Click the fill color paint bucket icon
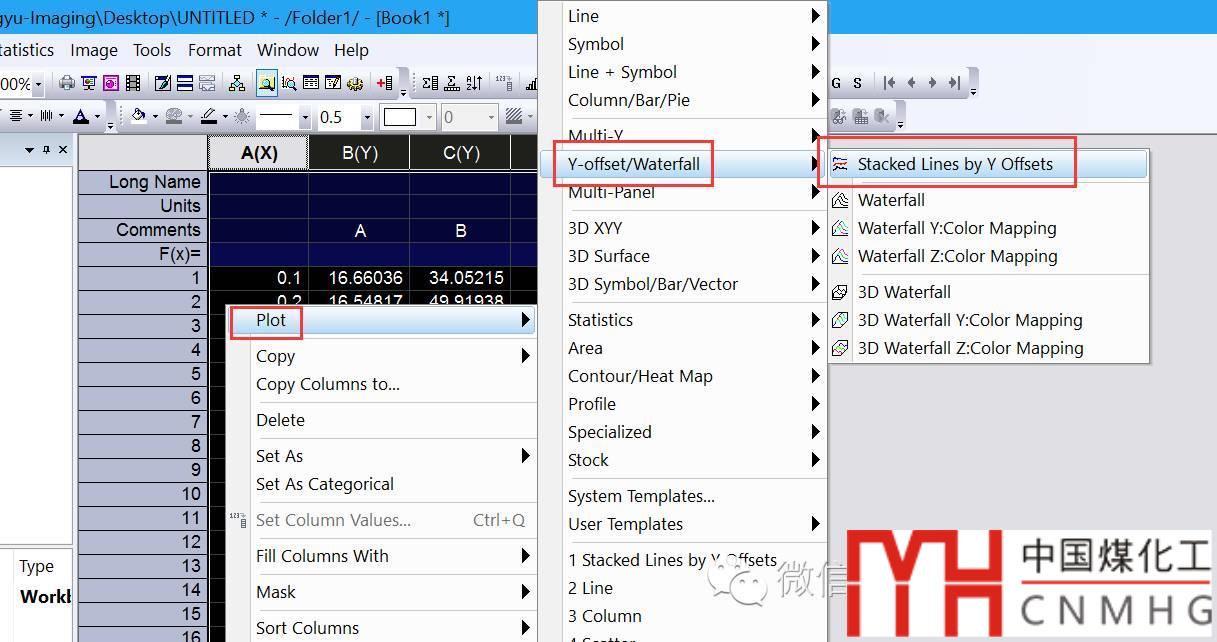The image size is (1217, 642). click(x=139, y=116)
